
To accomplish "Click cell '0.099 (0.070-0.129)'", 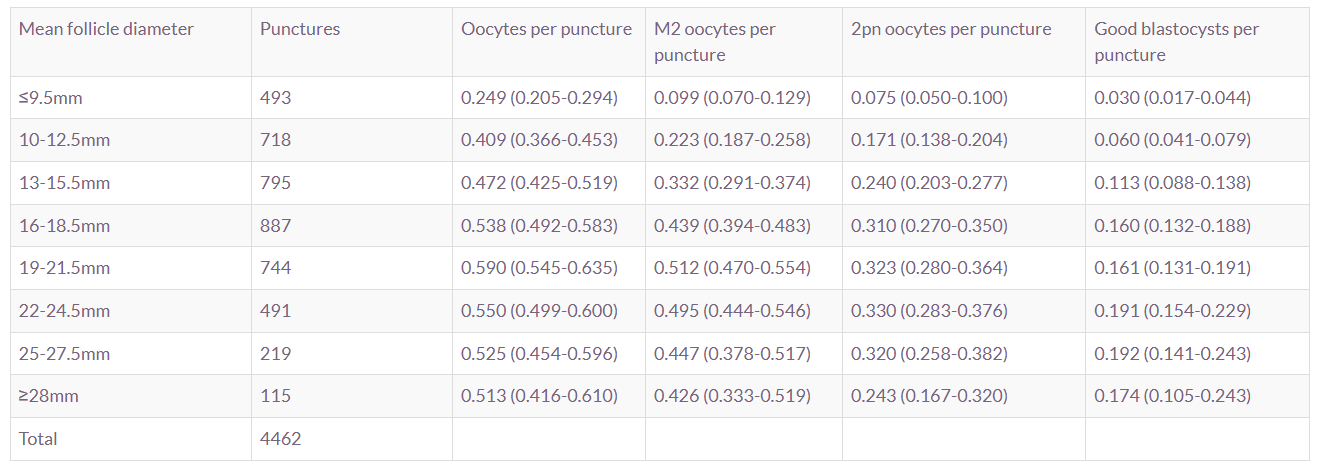I will tap(732, 98).
